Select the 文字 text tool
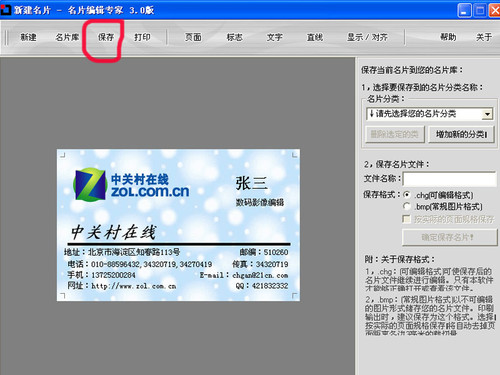500x375 pixels. [x=275, y=37]
